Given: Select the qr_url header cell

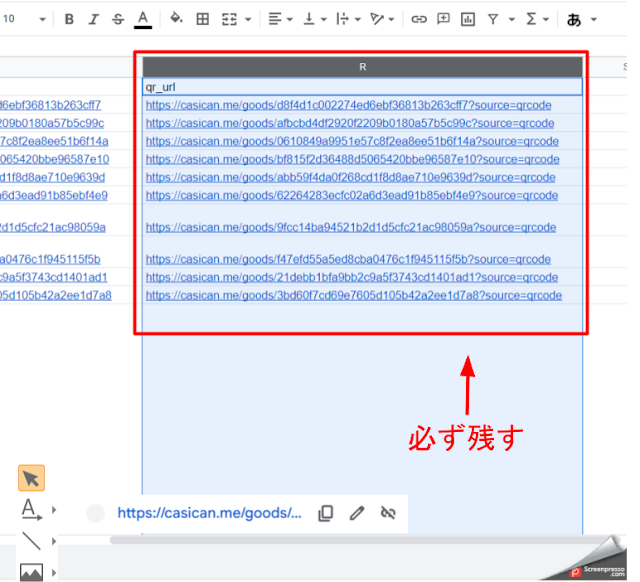Looking at the screenshot, I should [362, 87].
